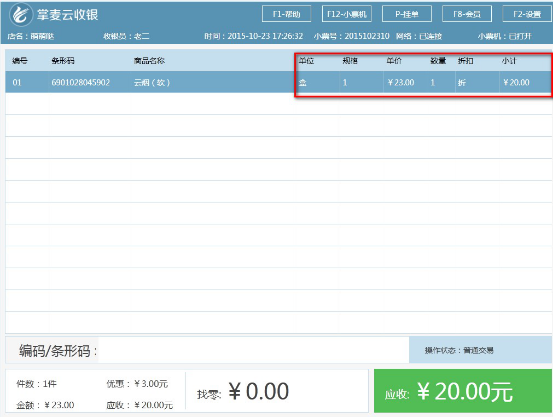This screenshot has height=417, width=554.
Task: Click the row number 01 cell
Action: [x=17, y=82]
